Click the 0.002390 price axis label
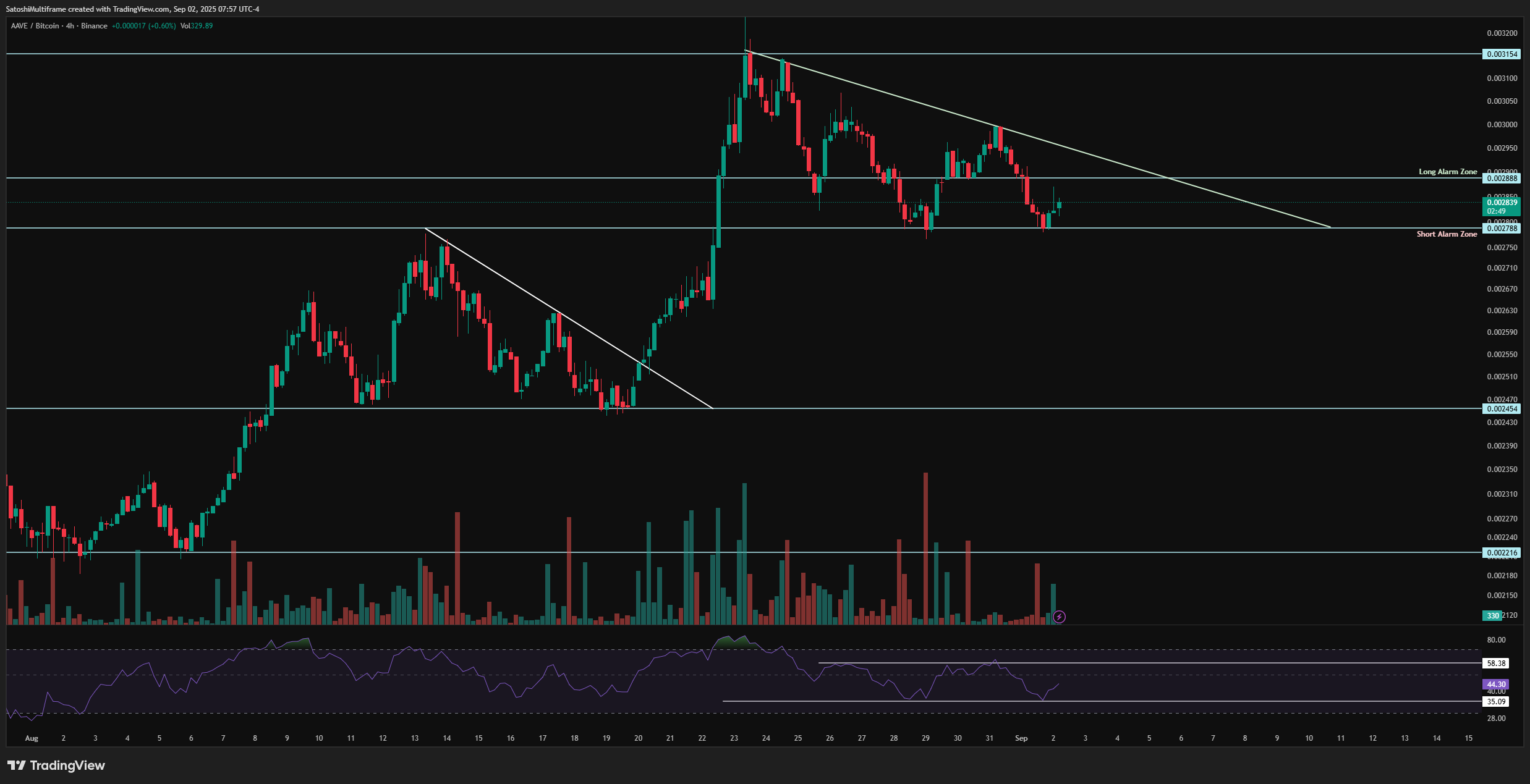1530x784 pixels. point(1502,446)
